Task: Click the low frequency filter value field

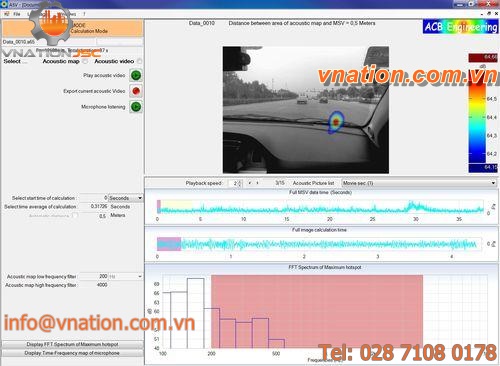Action: 93,276
